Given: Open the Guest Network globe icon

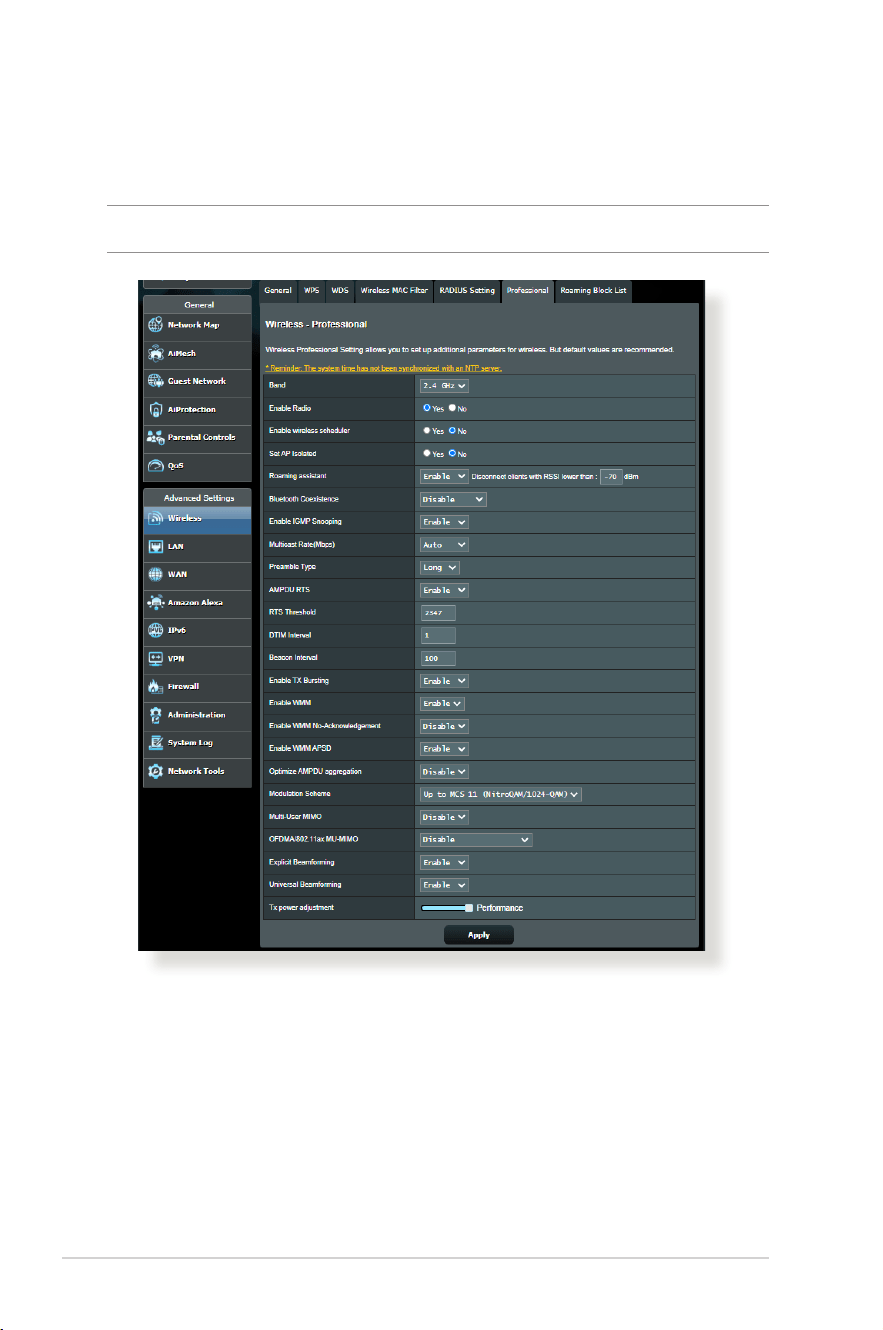Looking at the screenshot, I should coord(156,381).
